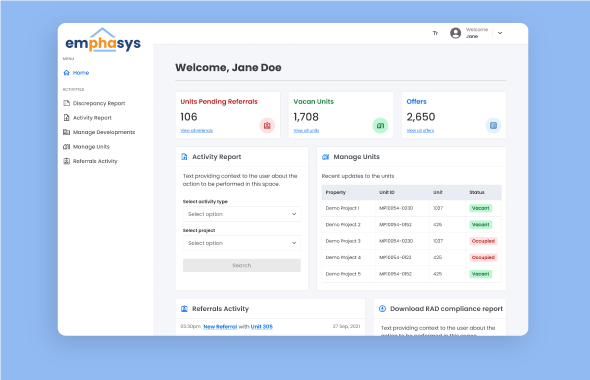Click the Tr text size icon in header

point(435,33)
